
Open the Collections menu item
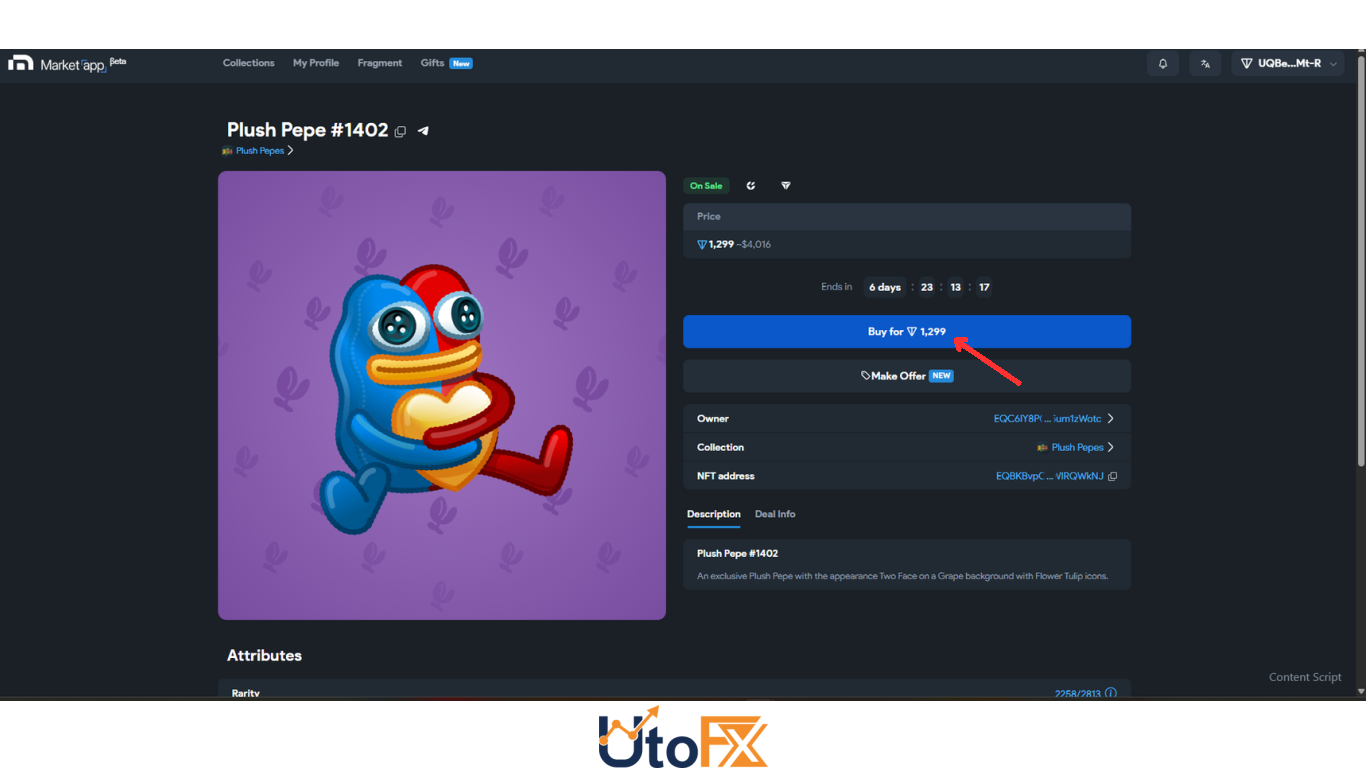[249, 63]
